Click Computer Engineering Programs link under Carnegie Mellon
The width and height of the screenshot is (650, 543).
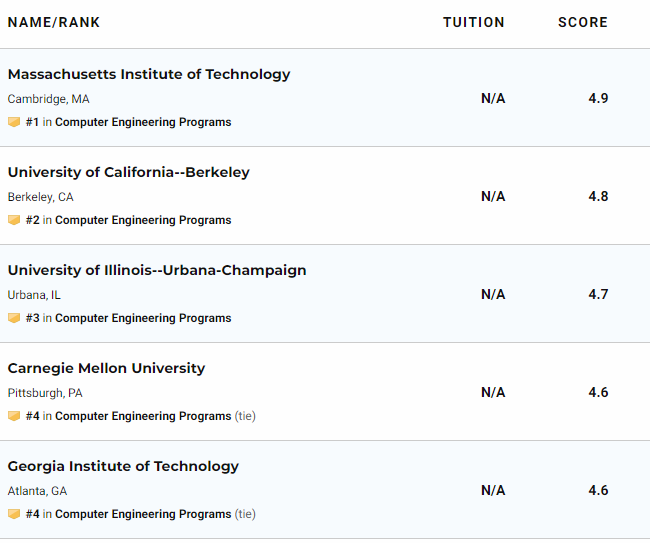[143, 416]
